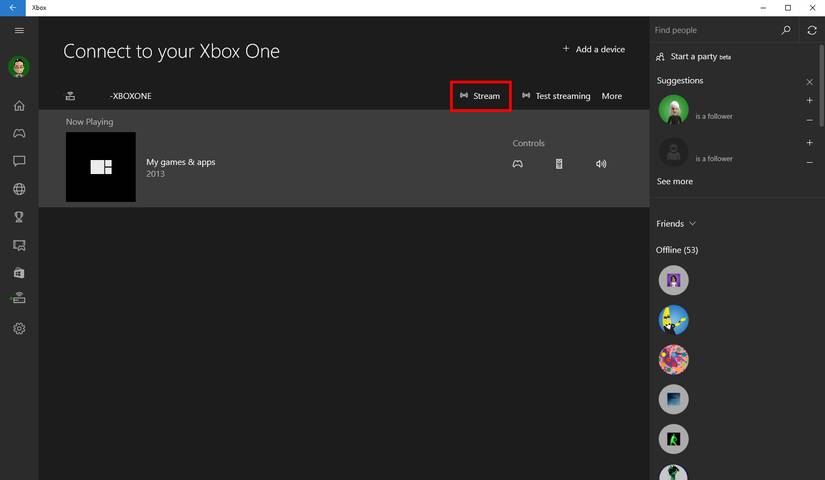Open the blue-square avatar offline friend
Image resolution: width=825 pixels, height=480 pixels.
click(673, 399)
